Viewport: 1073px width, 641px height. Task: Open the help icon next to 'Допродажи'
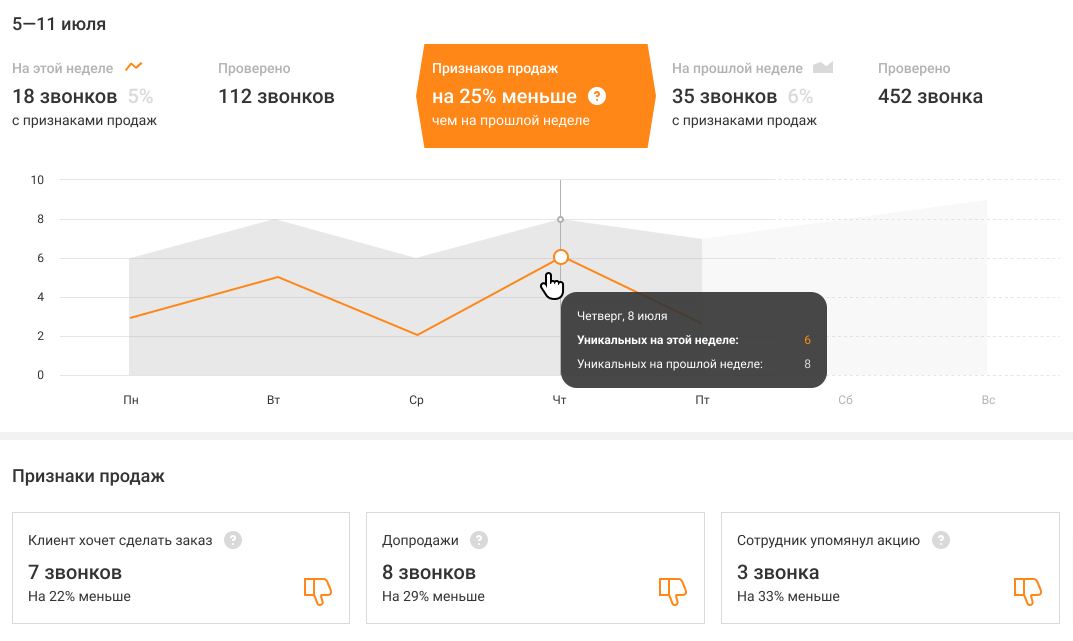(479, 540)
